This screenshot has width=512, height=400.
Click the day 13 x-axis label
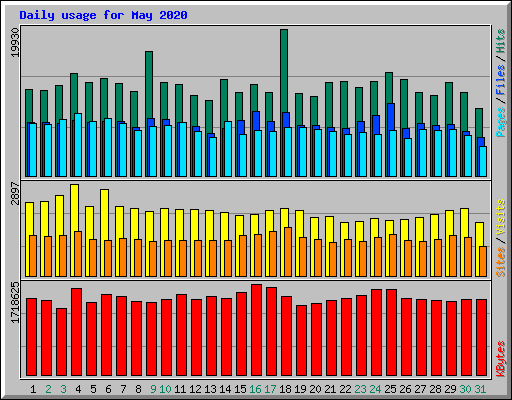(x=210, y=389)
